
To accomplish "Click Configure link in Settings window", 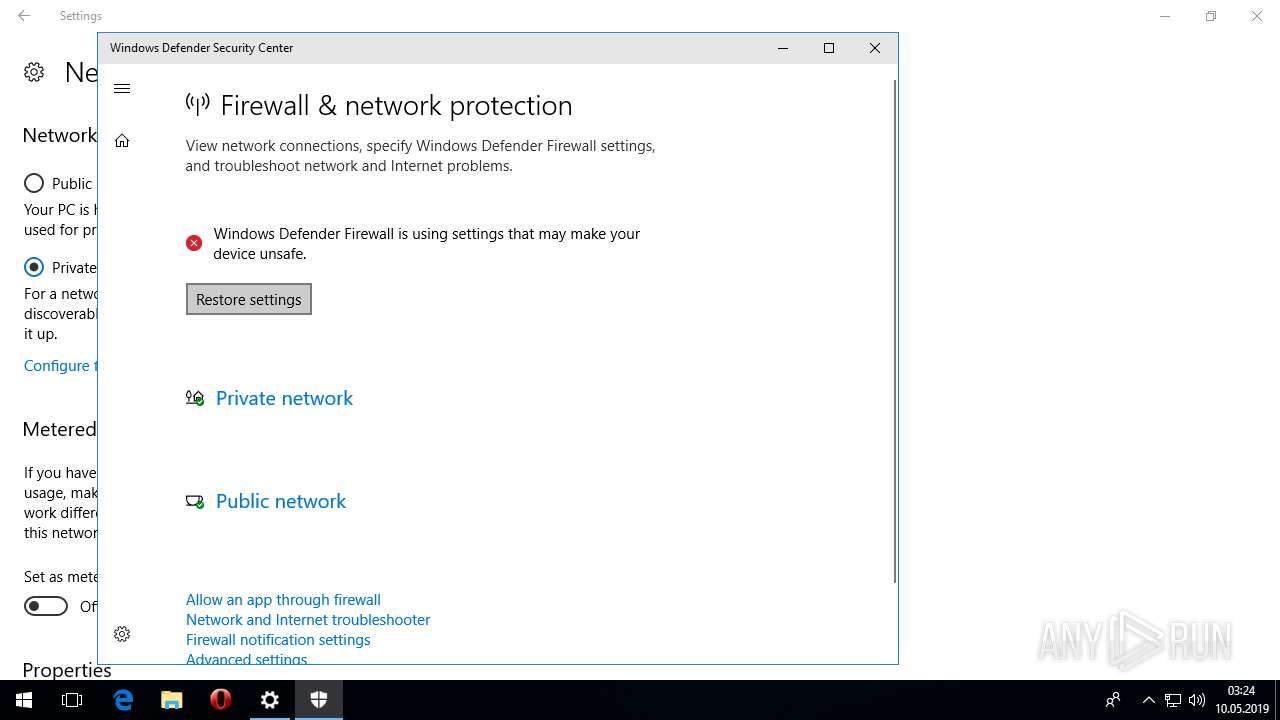I will coord(58,366).
